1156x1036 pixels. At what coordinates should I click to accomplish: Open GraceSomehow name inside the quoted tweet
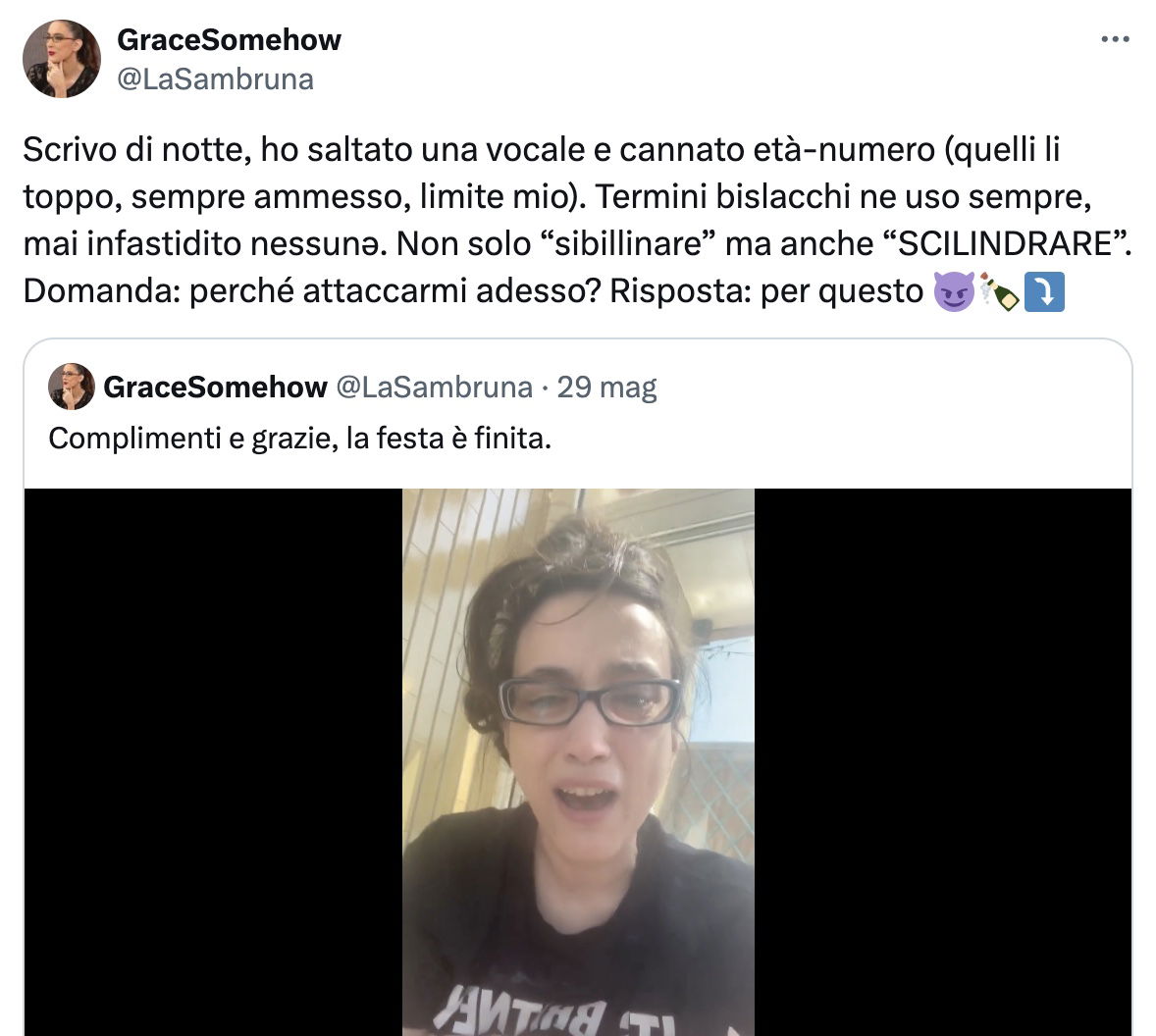[215, 387]
